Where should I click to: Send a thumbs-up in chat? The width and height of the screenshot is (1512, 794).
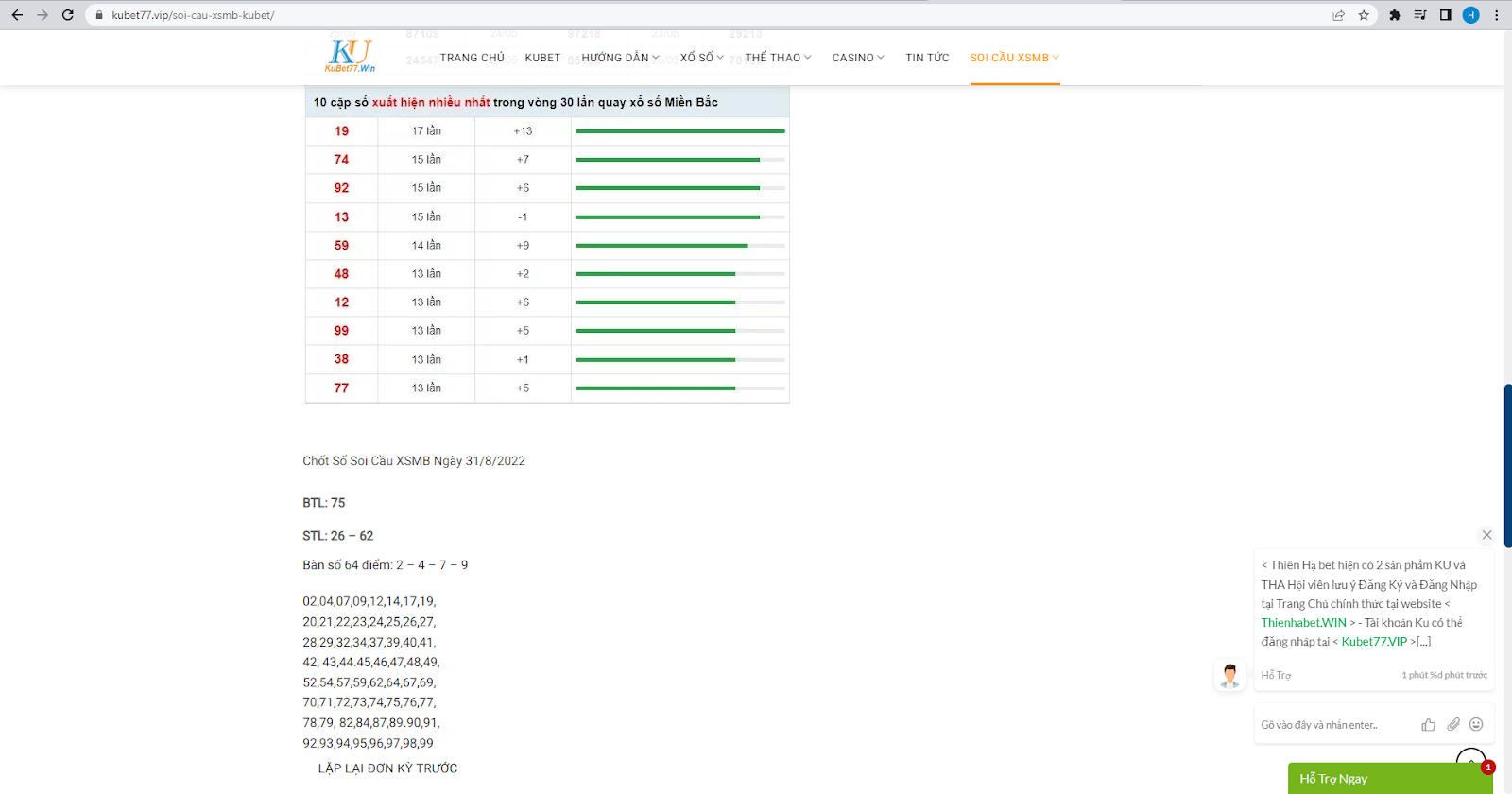(x=1428, y=725)
